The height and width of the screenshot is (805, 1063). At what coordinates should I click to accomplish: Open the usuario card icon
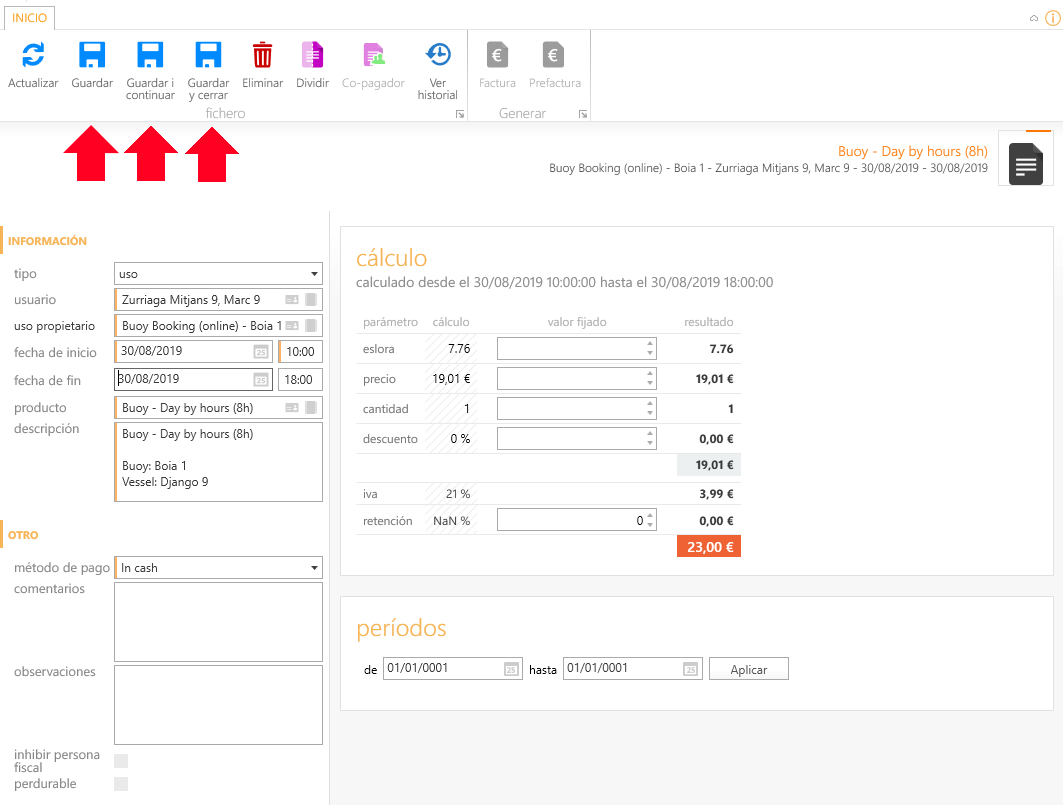point(292,300)
